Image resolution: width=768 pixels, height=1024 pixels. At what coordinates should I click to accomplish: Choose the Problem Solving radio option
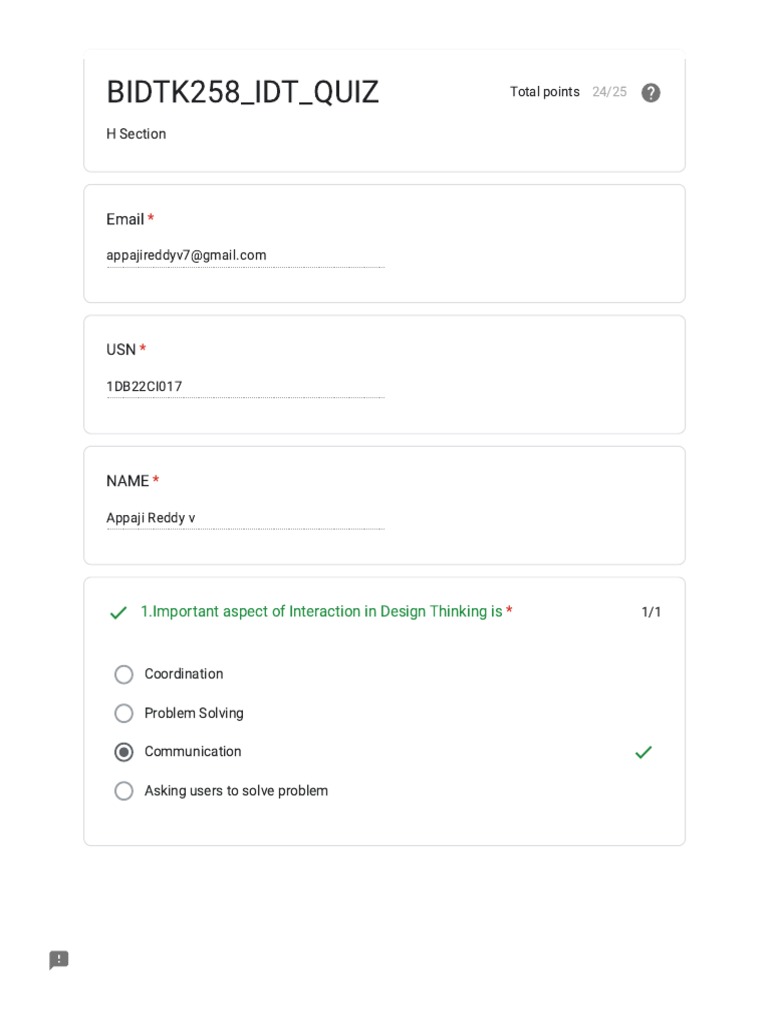124,714
